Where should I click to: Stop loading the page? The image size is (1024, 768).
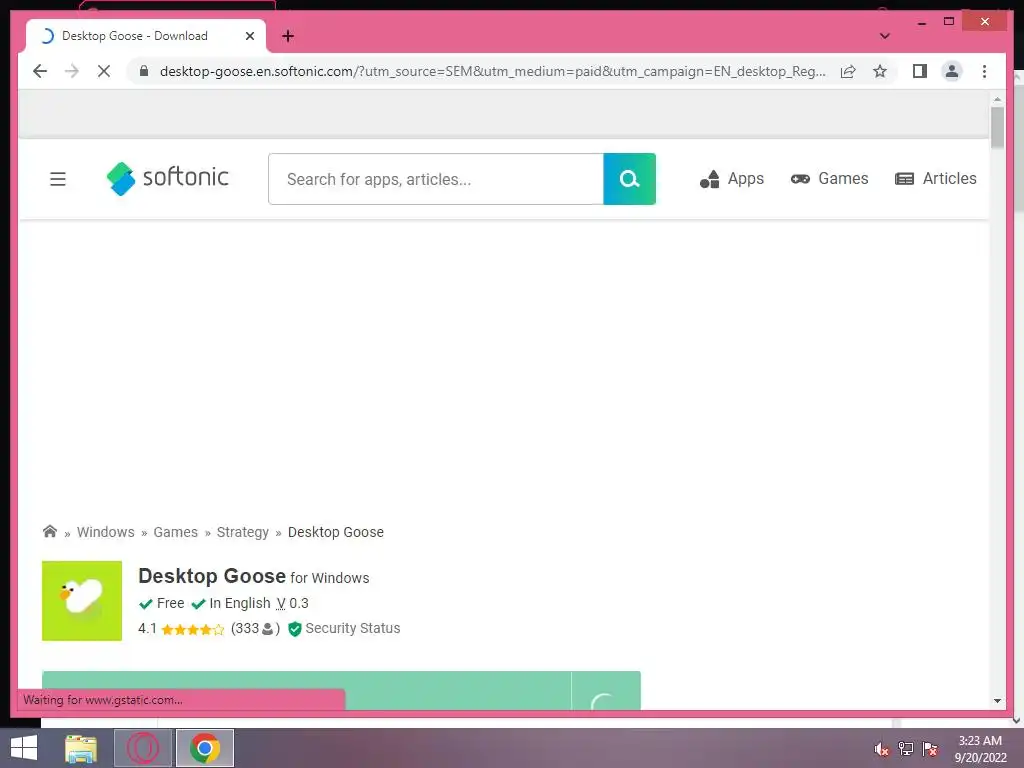(104, 71)
